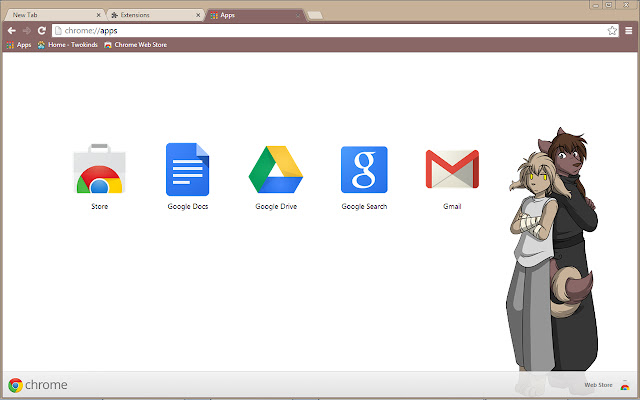Image resolution: width=640 pixels, height=400 pixels.
Task: Bookmark this page with the star icon
Action: point(612,31)
